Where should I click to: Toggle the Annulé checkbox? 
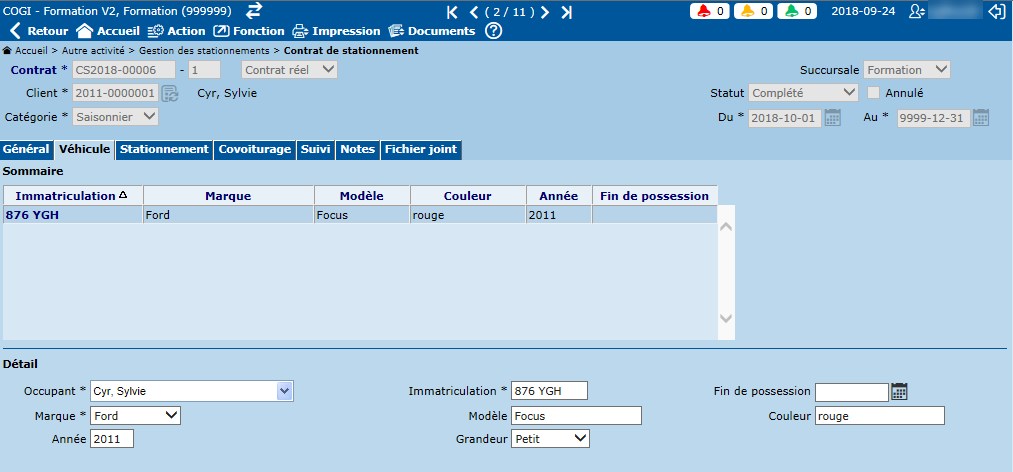(x=874, y=93)
